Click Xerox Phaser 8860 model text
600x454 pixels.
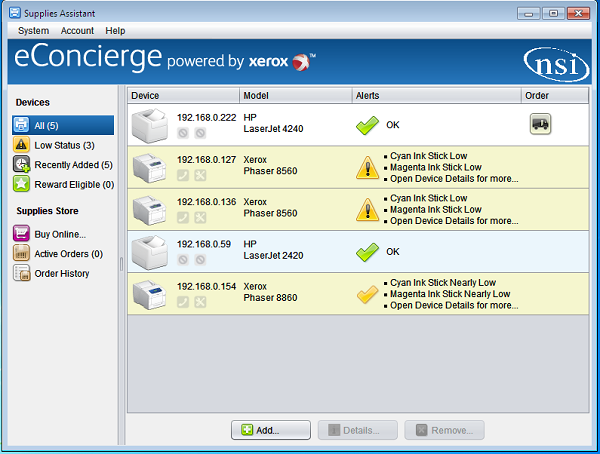tap(270, 292)
